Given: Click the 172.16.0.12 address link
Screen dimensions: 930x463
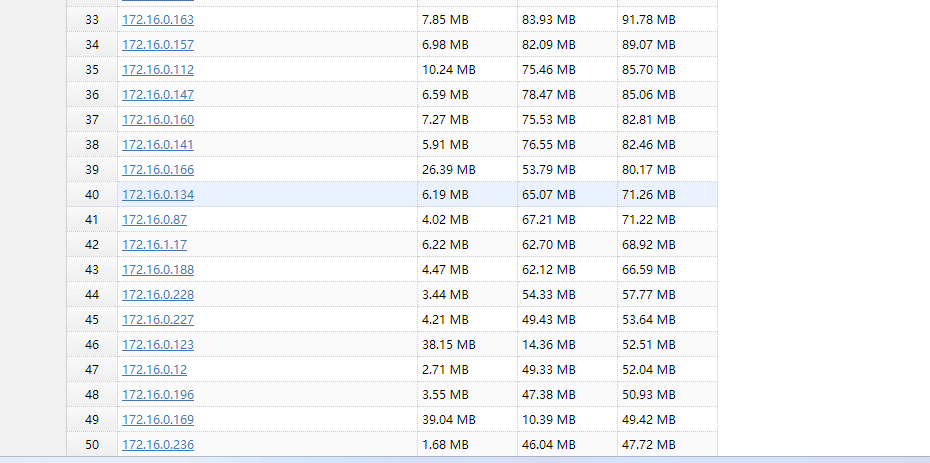Looking at the screenshot, I should point(154,370).
